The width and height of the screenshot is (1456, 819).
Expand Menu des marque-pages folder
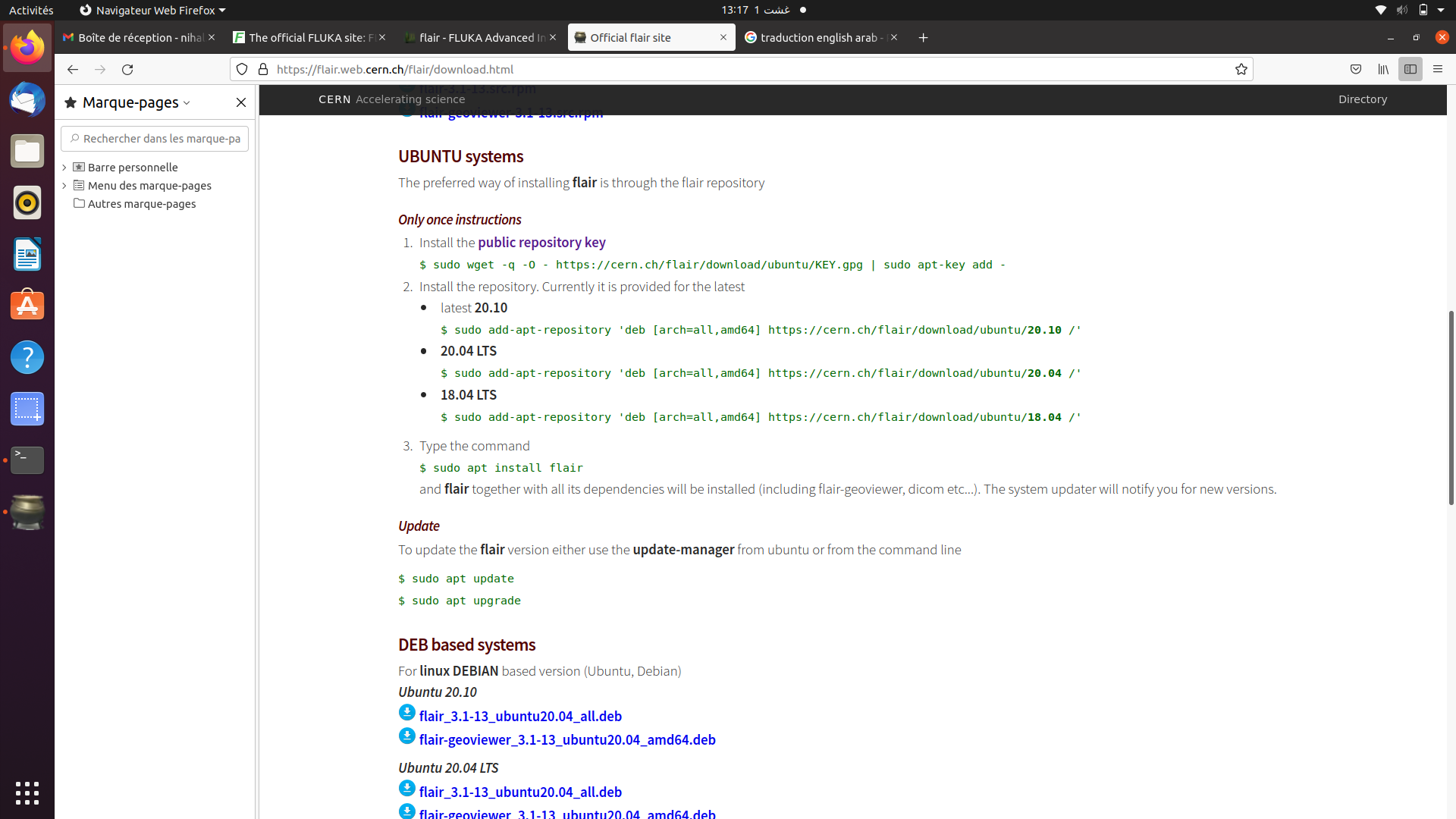pos(64,185)
